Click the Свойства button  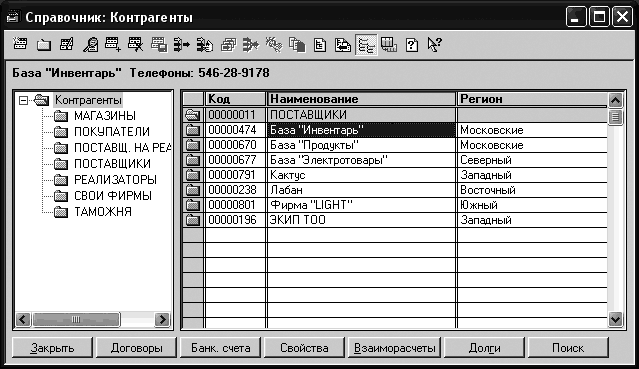[x=304, y=348]
